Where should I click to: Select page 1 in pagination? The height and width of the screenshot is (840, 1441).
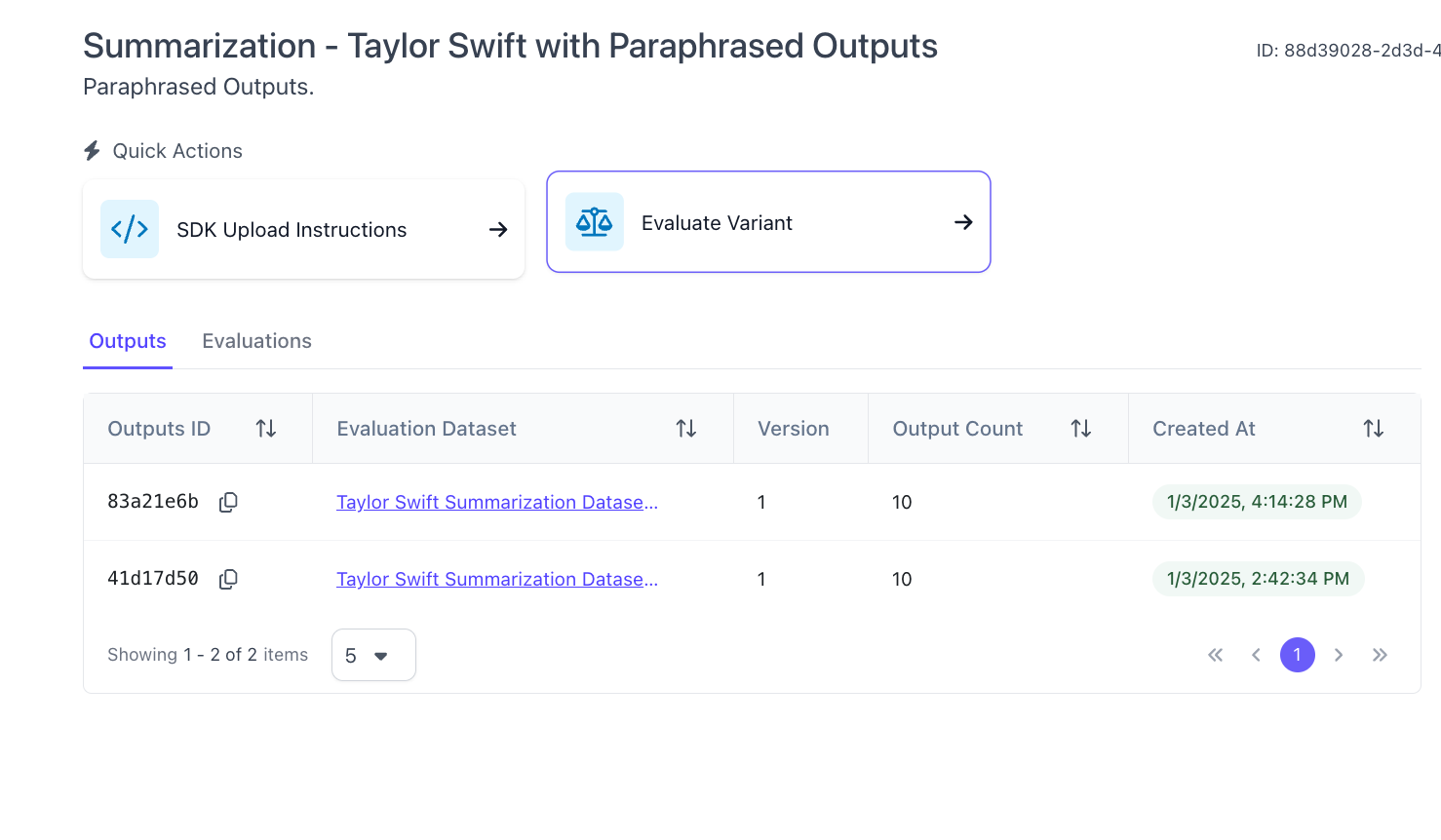(x=1297, y=655)
